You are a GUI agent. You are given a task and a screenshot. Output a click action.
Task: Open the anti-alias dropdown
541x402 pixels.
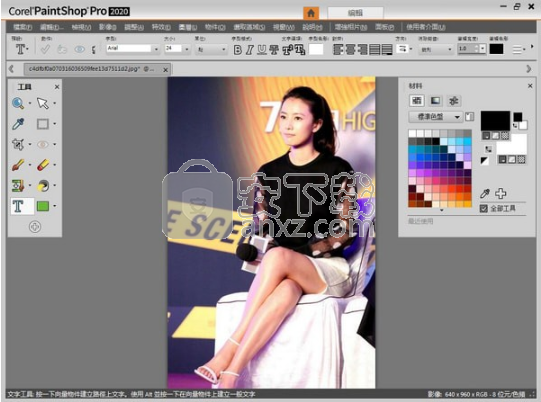(435, 49)
